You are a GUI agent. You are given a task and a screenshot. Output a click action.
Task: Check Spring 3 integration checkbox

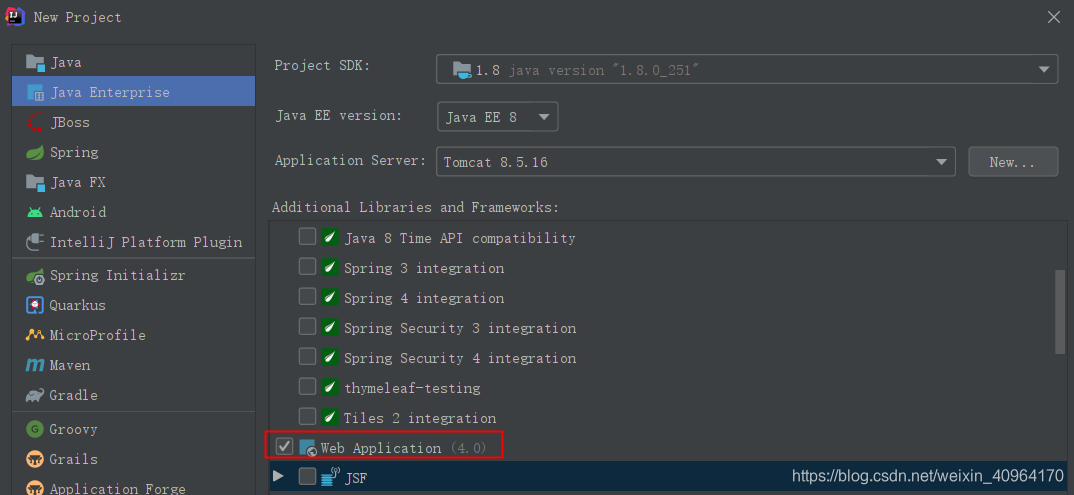pyautogui.click(x=308, y=267)
